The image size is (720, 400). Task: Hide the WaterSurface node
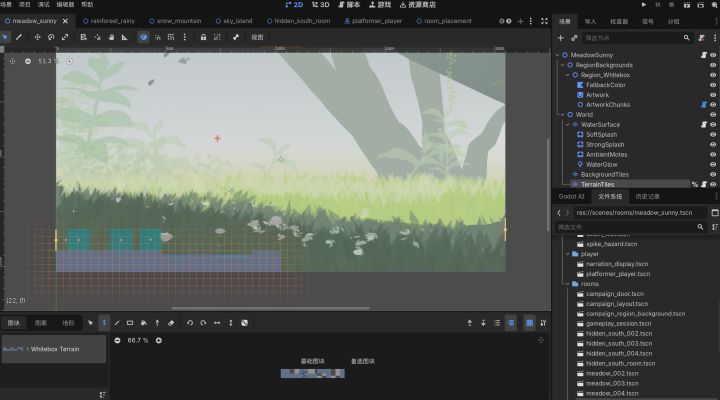(713, 124)
